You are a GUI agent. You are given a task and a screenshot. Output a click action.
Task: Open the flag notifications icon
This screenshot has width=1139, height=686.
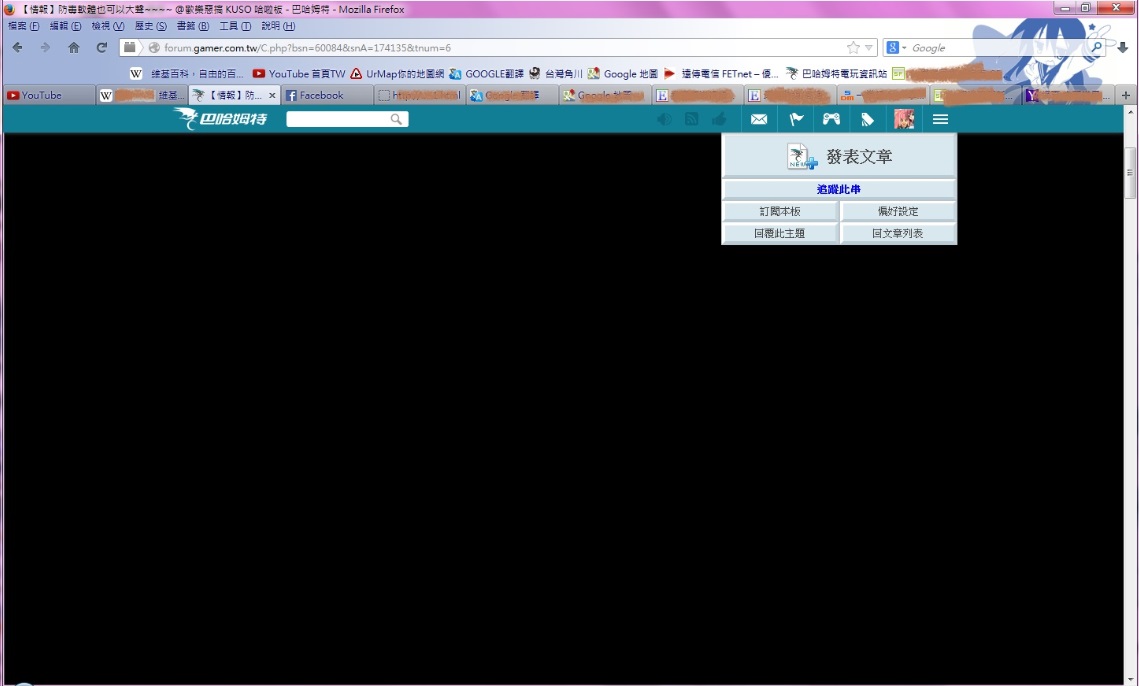click(x=796, y=119)
